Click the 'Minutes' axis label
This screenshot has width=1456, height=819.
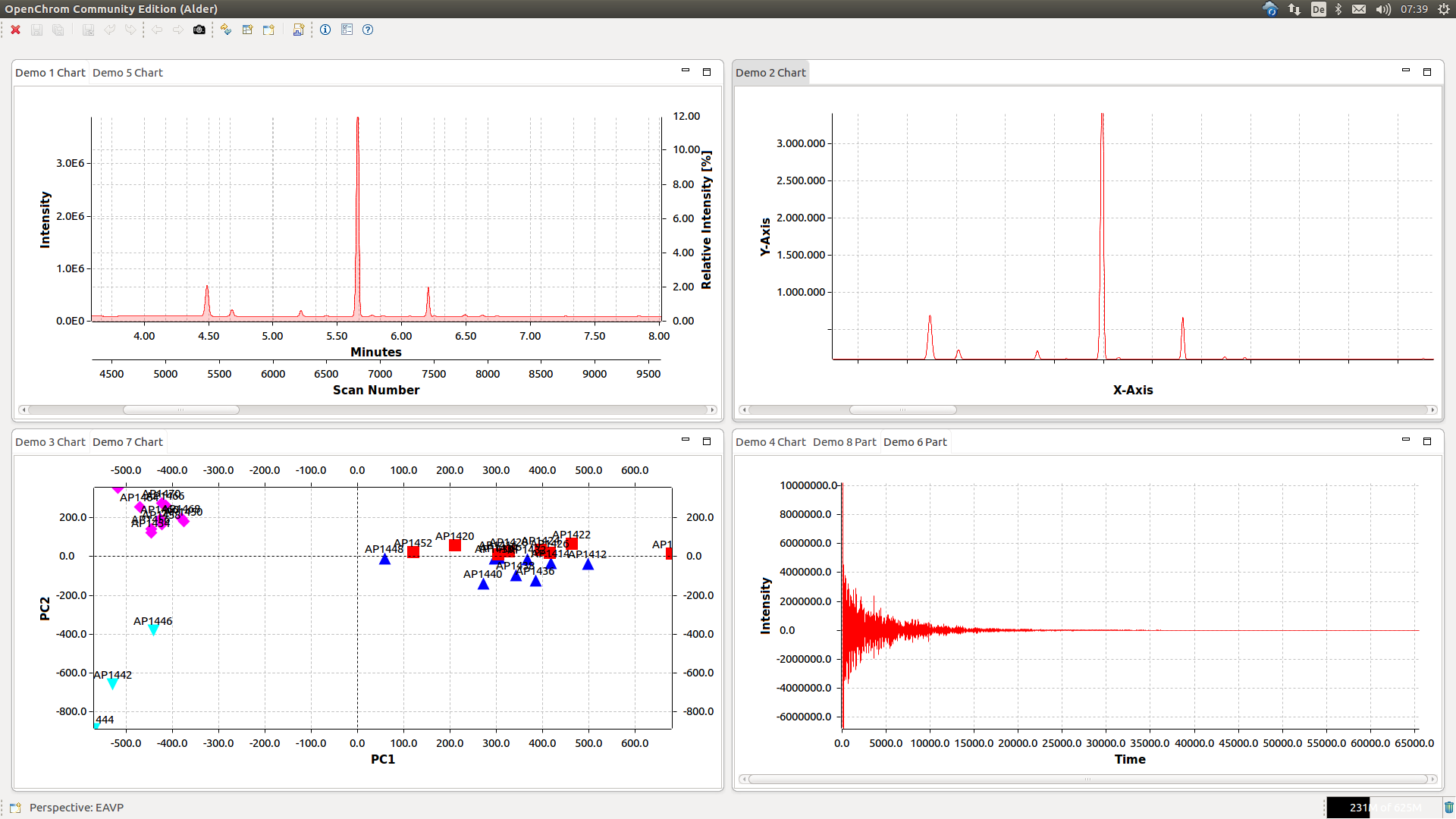[x=376, y=352]
